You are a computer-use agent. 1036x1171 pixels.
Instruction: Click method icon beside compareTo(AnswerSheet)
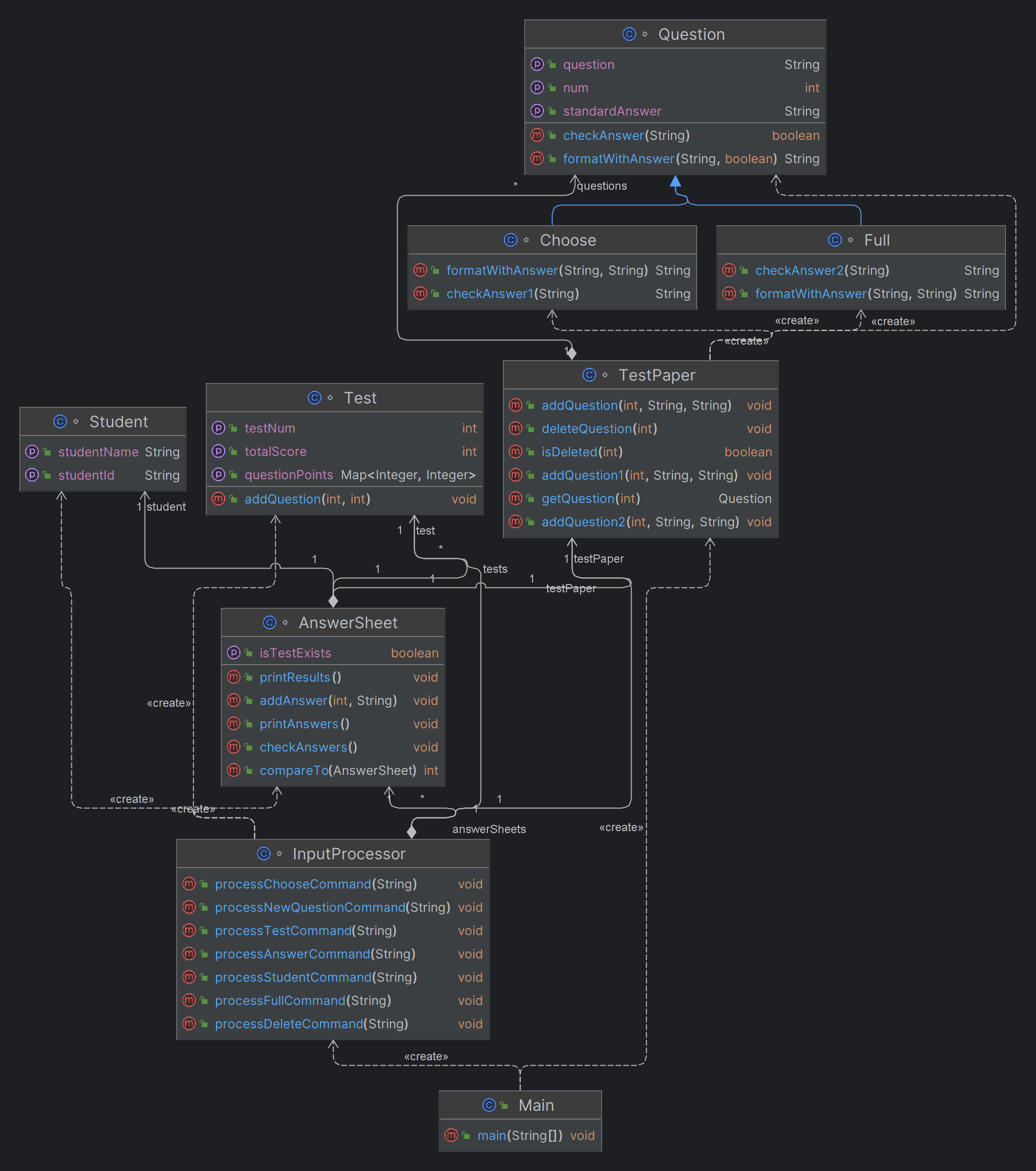(234, 770)
